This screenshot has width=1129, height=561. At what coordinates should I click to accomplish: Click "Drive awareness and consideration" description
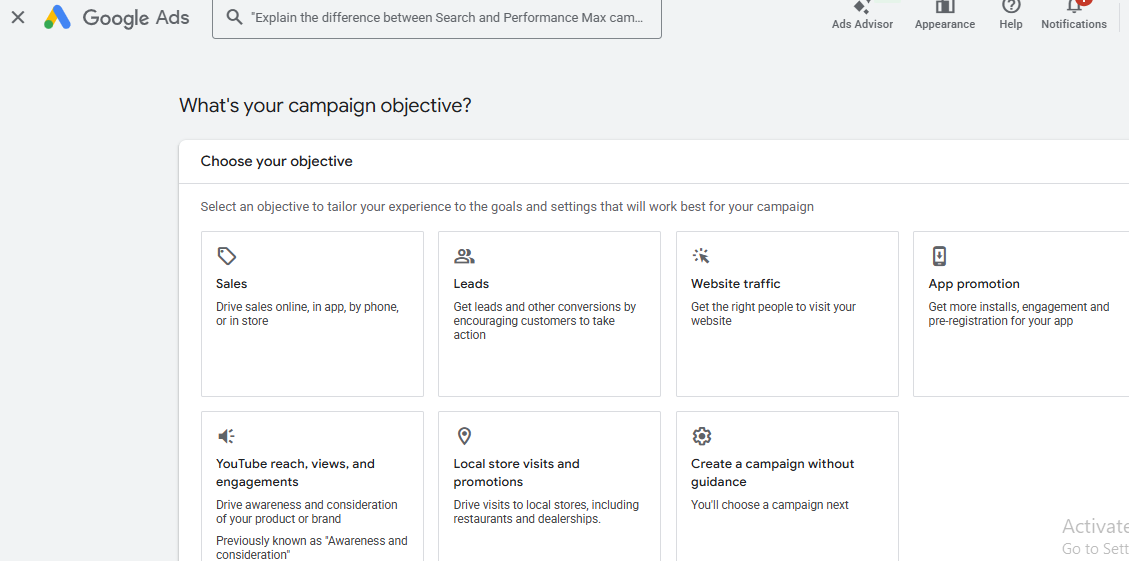pyautogui.click(x=307, y=511)
